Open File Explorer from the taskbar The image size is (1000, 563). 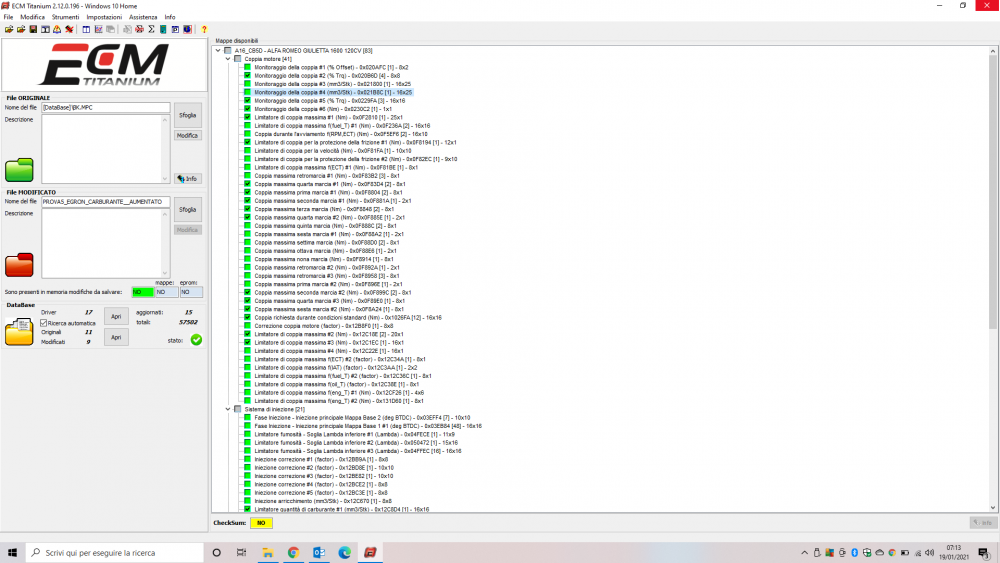[x=268, y=553]
